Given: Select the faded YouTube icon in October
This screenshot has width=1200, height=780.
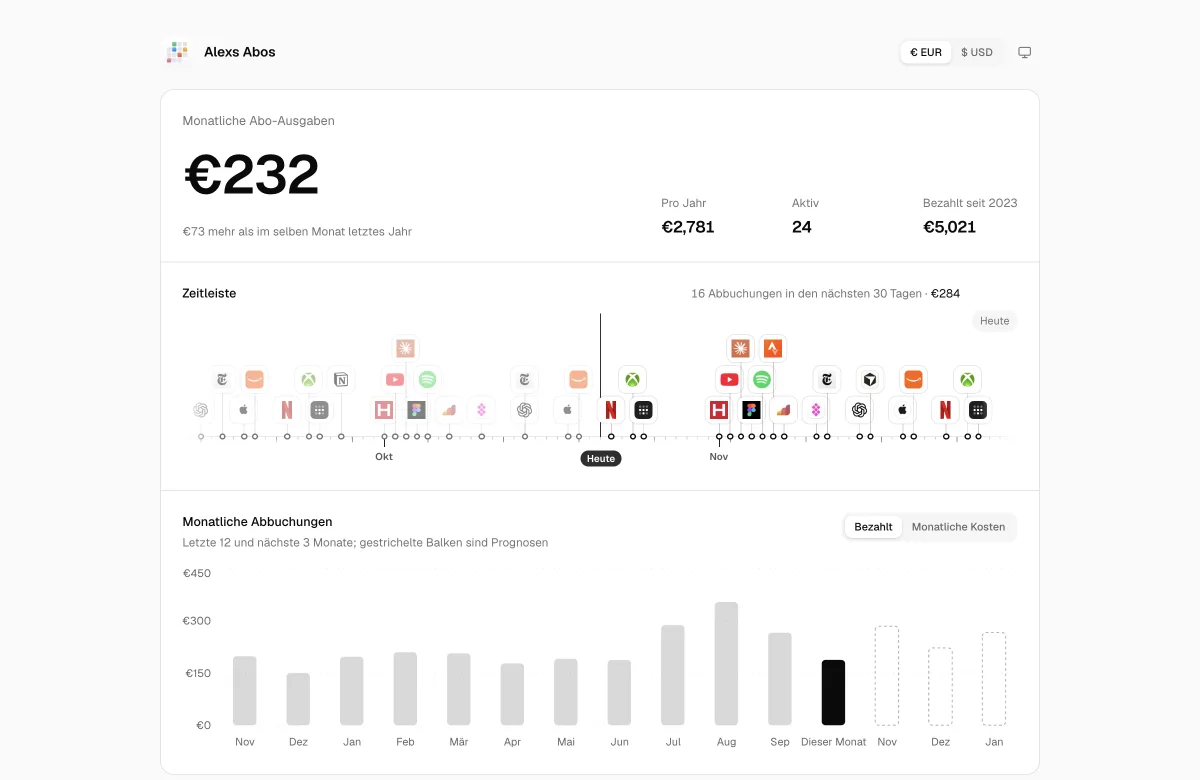Looking at the screenshot, I should click(x=395, y=380).
